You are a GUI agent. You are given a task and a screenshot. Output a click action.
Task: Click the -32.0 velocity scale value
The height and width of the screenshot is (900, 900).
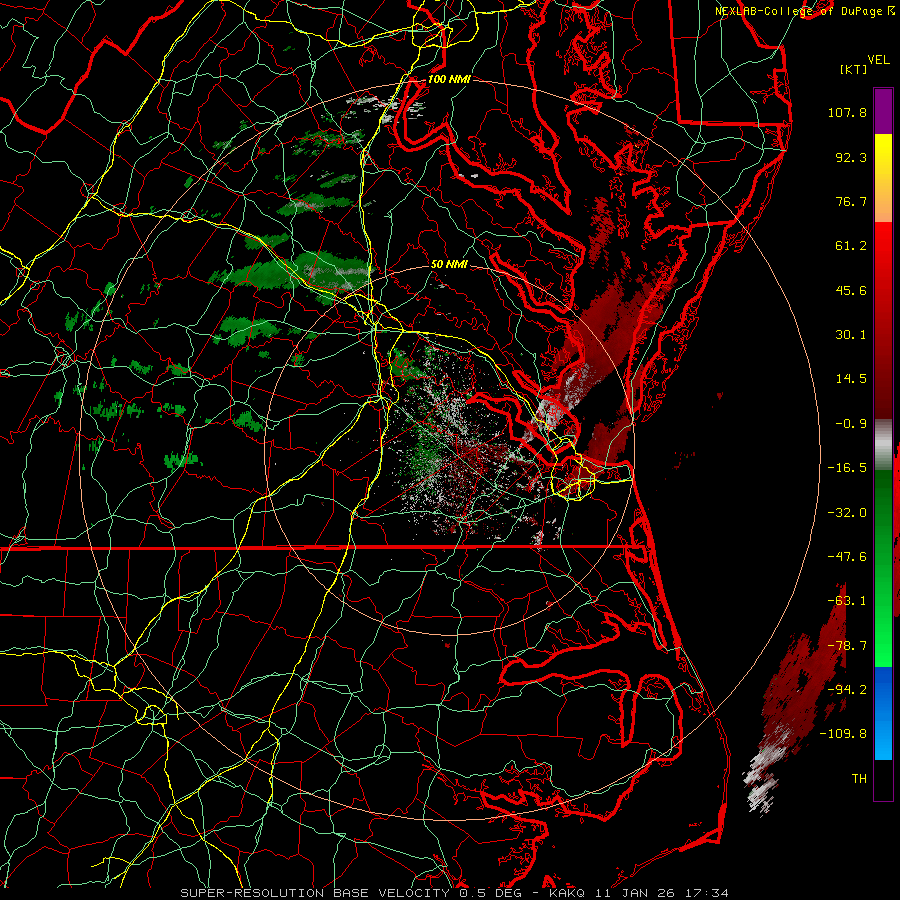[847, 513]
